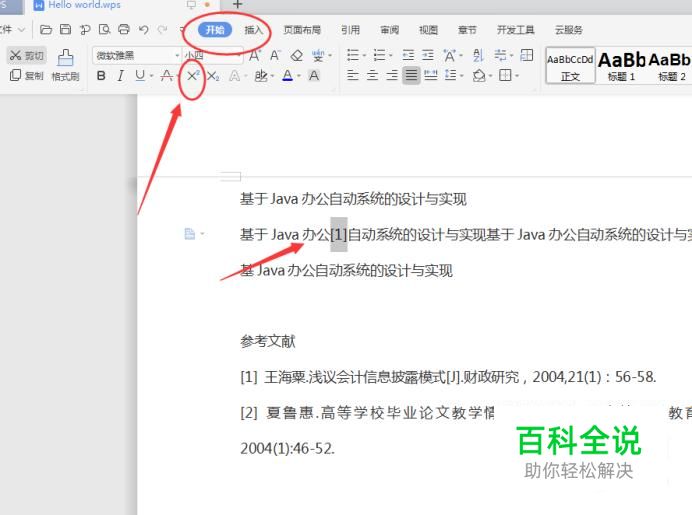This screenshot has height=515, width=692.
Task: Click the Copy (复制) button
Action: pos(26,75)
